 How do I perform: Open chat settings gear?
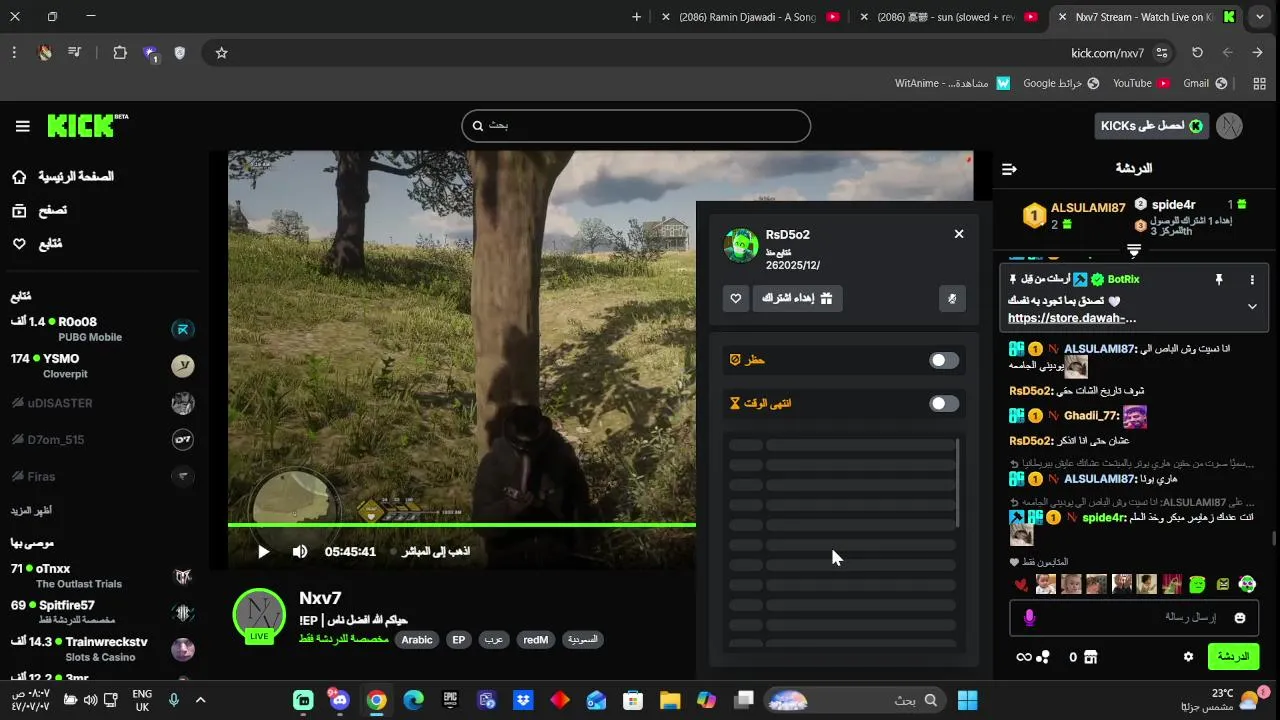[1189, 657]
